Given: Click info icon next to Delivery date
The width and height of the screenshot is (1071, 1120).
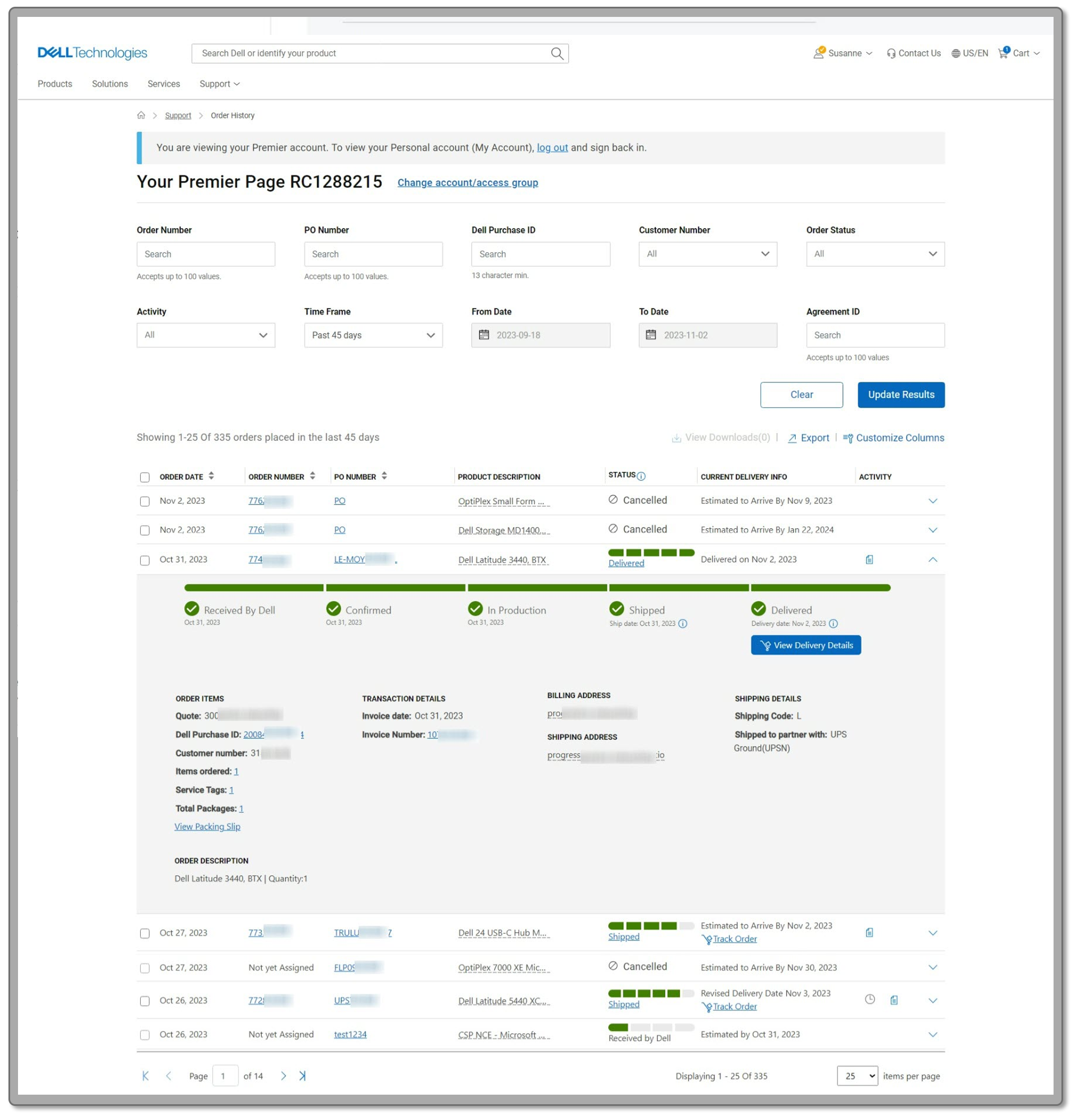Looking at the screenshot, I should click(x=833, y=623).
